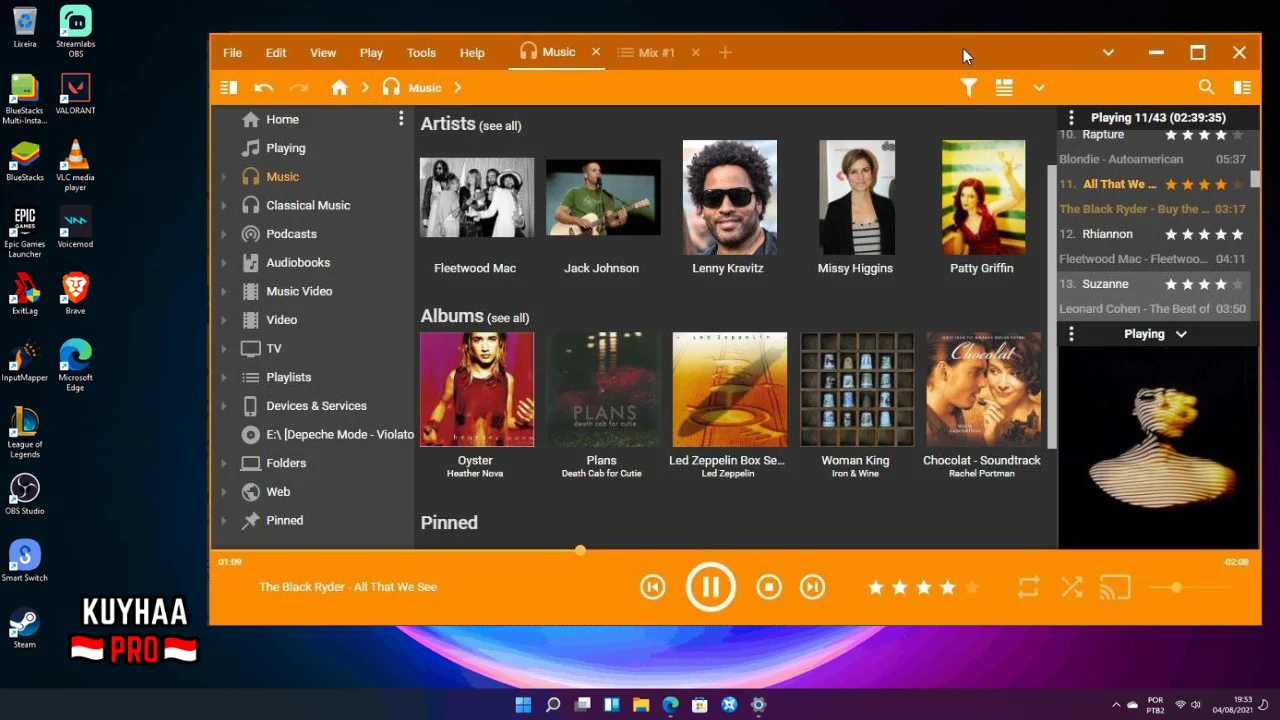This screenshot has height=720, width=1280.
Task: Open Led Zeppelin Box Set album cover
Action: [729, 389]
